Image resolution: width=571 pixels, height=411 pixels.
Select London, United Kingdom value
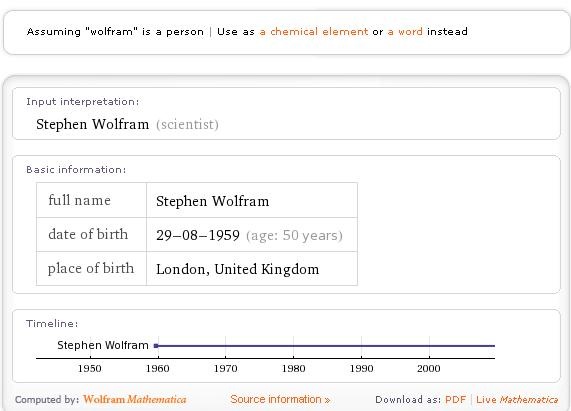pos(237,269)
